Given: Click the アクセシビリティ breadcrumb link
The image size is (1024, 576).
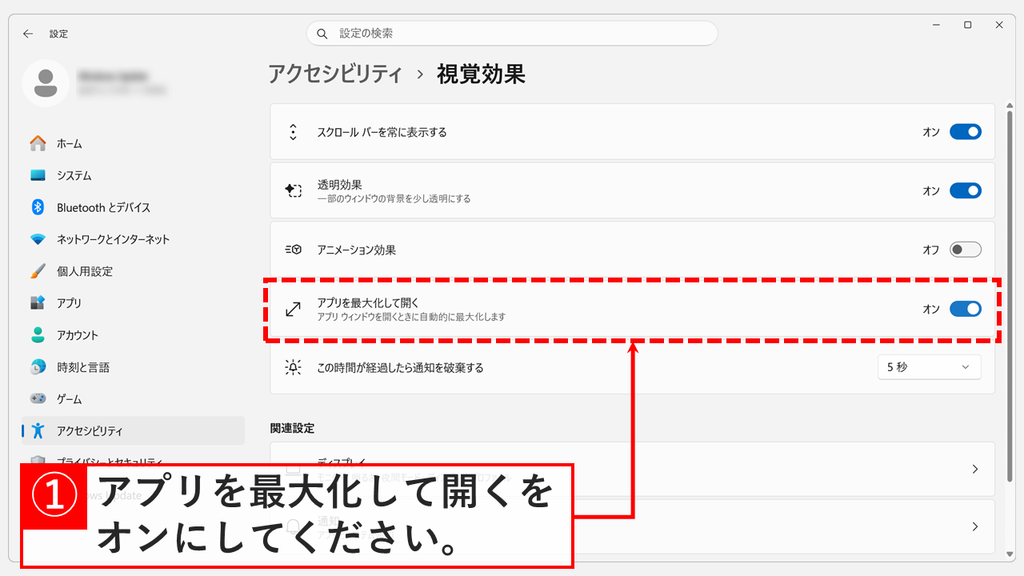Looking at the screenshot, I should tap(335, 74).
